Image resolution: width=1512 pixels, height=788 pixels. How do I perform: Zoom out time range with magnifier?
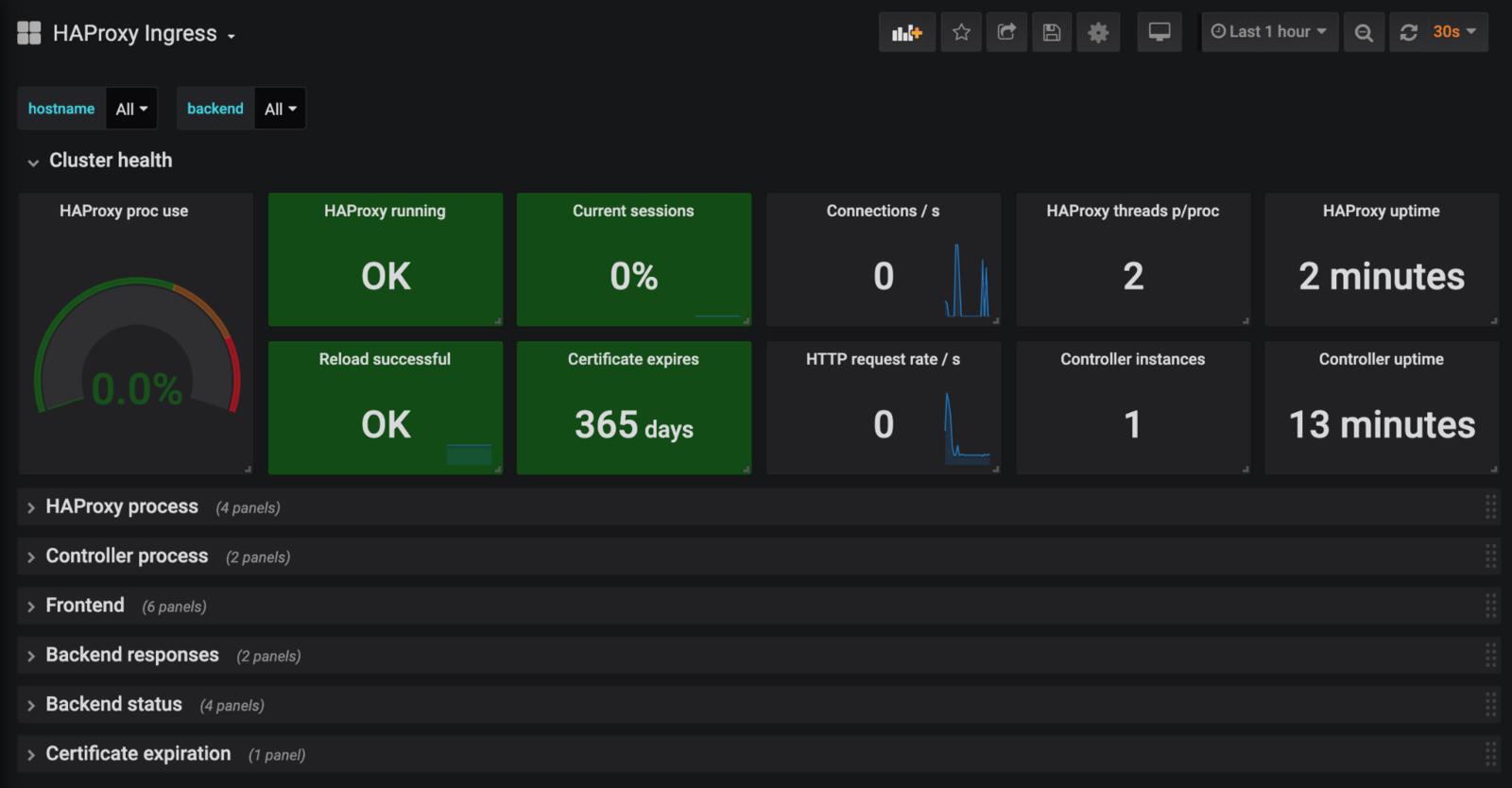[x=1364, y=32]
